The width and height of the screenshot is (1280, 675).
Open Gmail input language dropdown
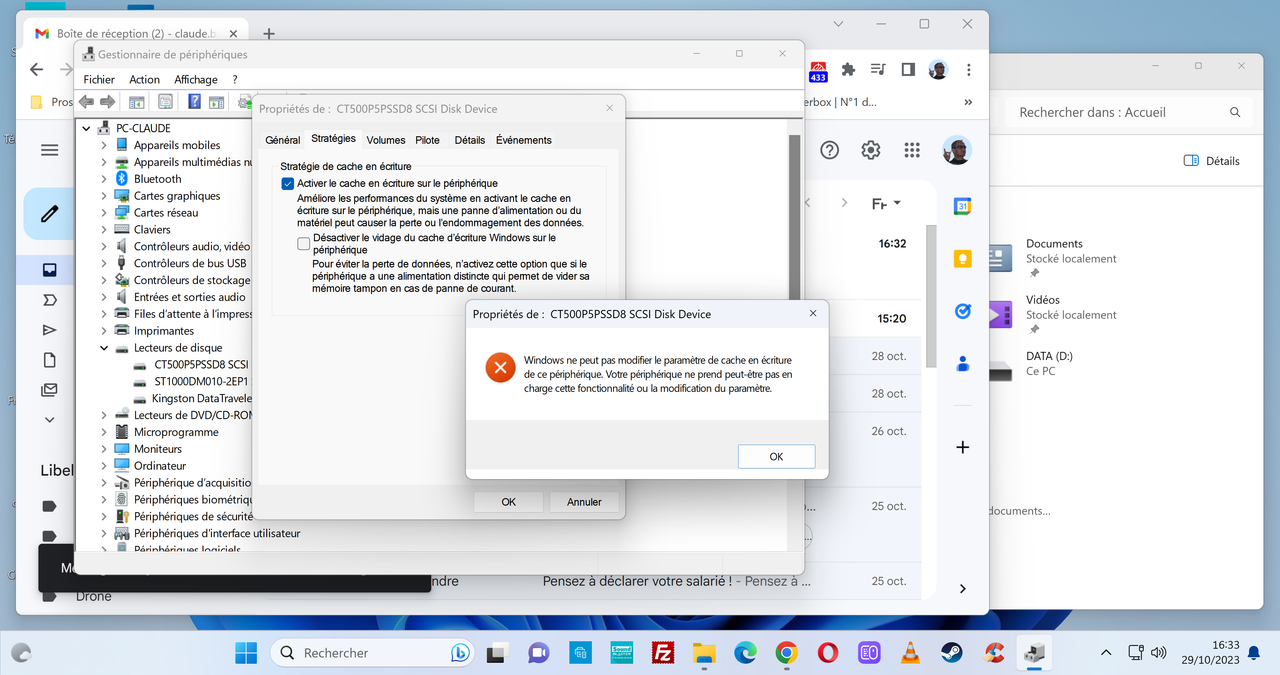pyautogui.click(x=886, y=203)
